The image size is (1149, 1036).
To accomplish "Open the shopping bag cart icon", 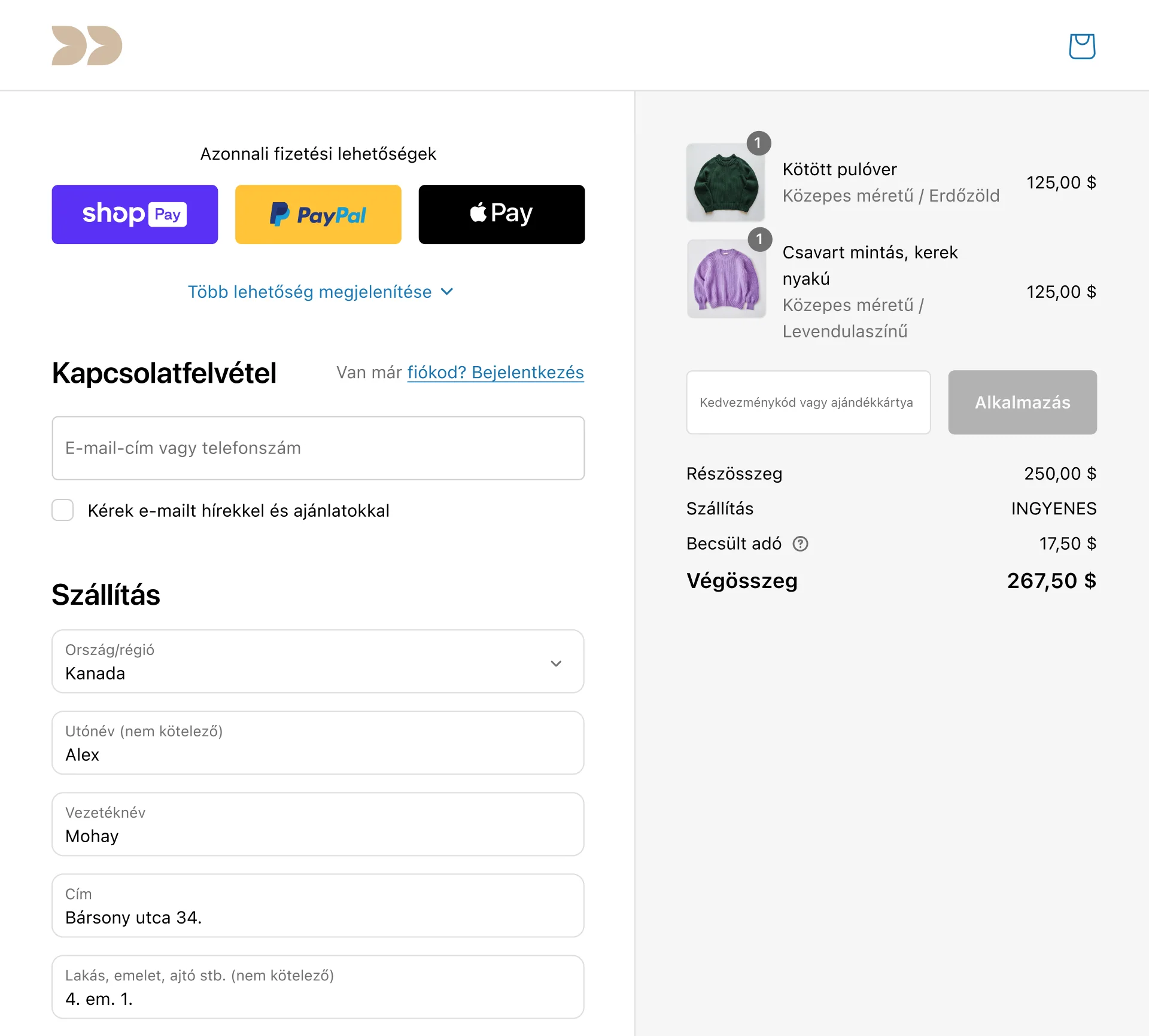I will [1082, 46].
